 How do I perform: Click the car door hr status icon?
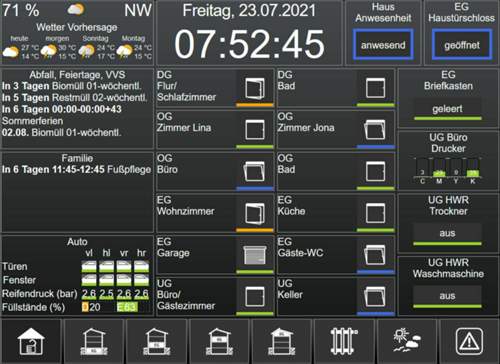141,267
